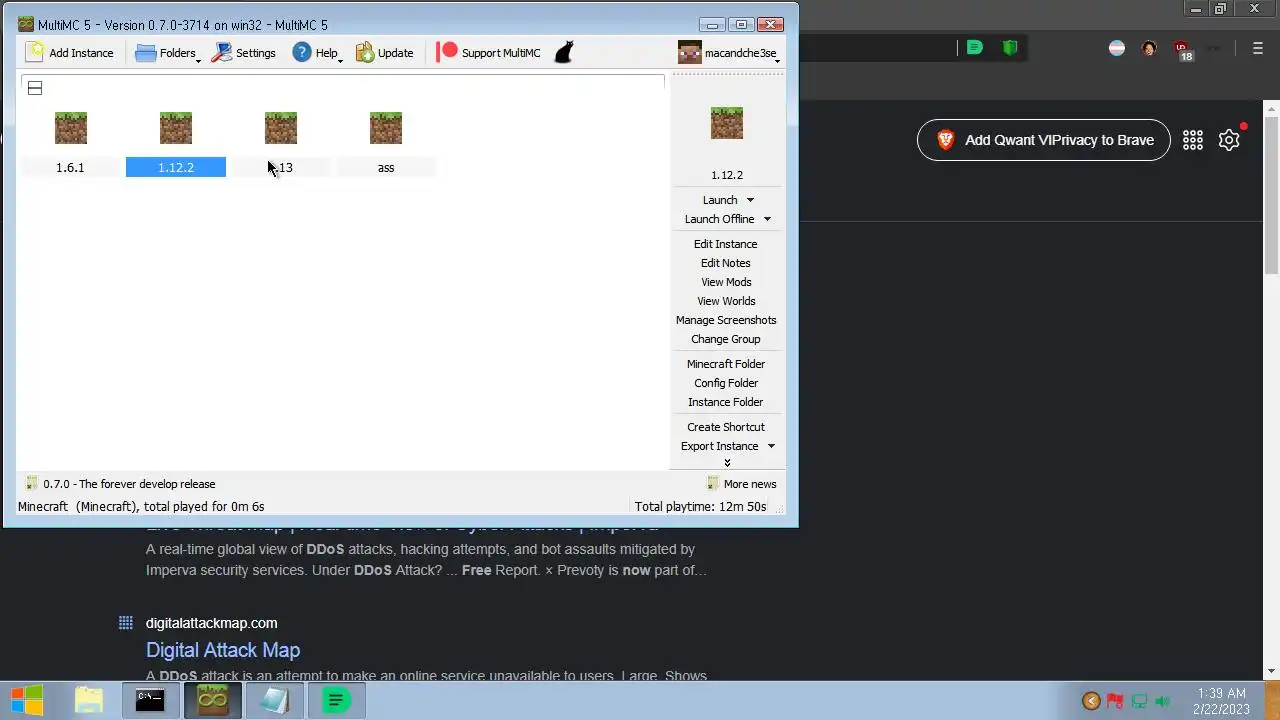Click Edit Notes

726,263
